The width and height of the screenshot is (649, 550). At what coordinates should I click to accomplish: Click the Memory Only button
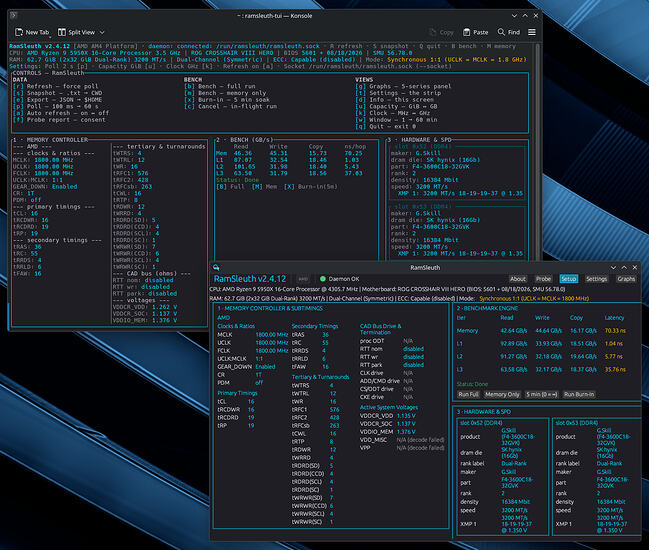(502, 394)
